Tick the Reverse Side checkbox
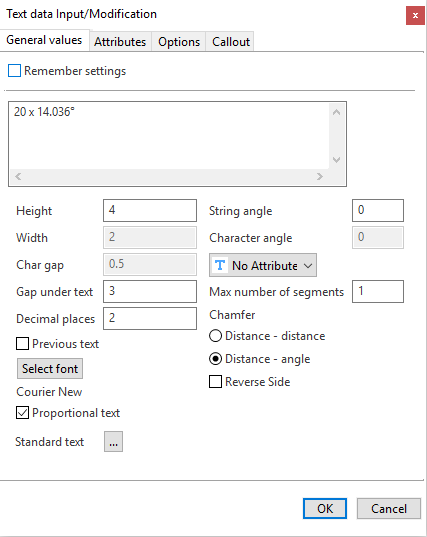Viewport: 427px width, 537px height. click(x=215, y=382)
